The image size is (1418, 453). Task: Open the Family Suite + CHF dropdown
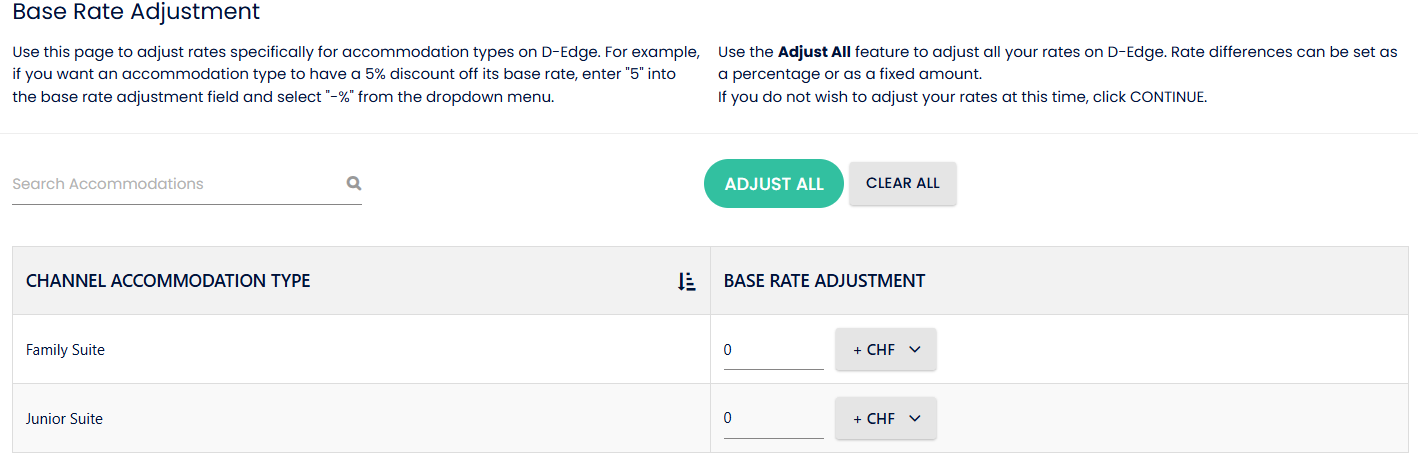pos(885,350)
